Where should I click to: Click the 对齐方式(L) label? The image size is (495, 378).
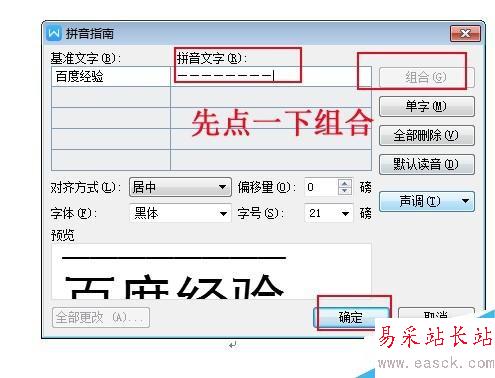point(86,187)
